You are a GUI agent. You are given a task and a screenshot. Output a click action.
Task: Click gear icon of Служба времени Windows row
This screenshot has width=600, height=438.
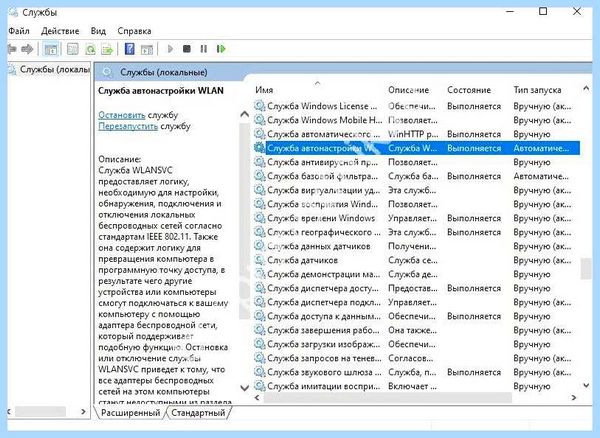click(x=260, y=218)
